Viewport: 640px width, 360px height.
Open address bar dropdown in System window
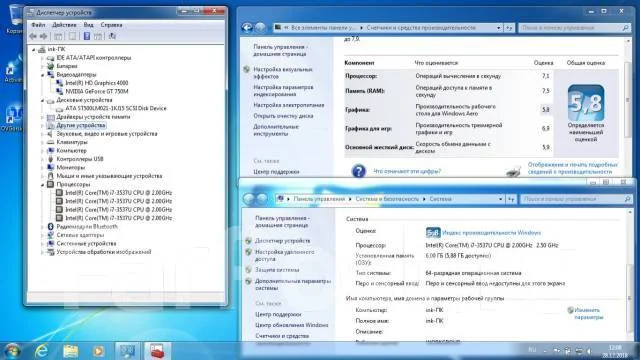[500, 199]
